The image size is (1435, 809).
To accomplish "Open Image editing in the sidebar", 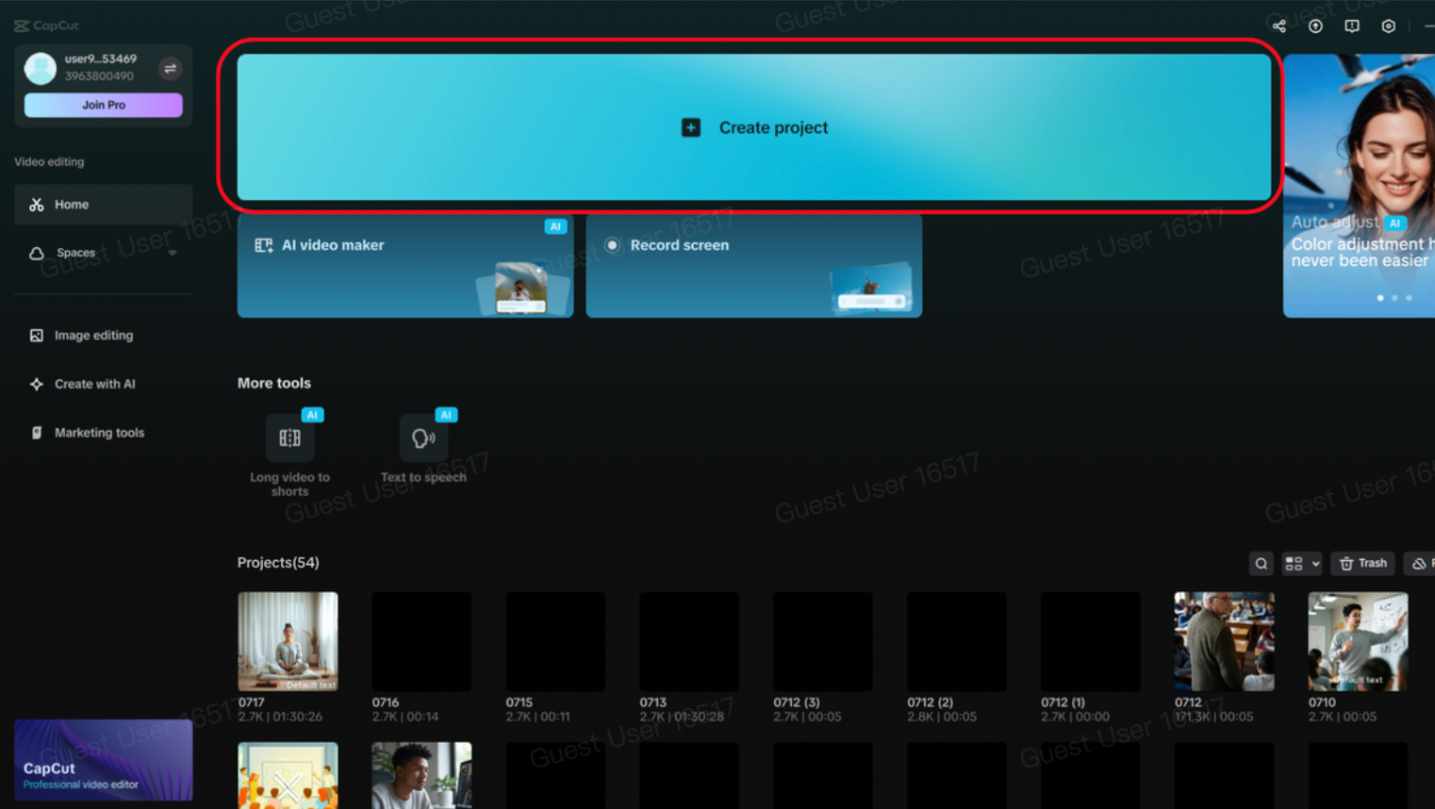I will tap(93, 336).
